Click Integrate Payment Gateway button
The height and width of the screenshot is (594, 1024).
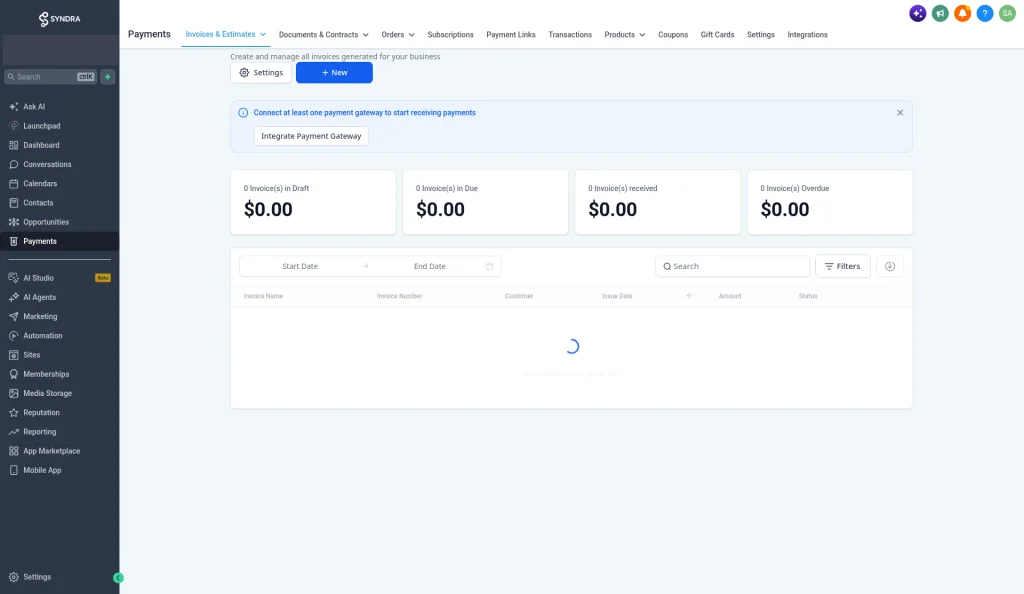311,136
